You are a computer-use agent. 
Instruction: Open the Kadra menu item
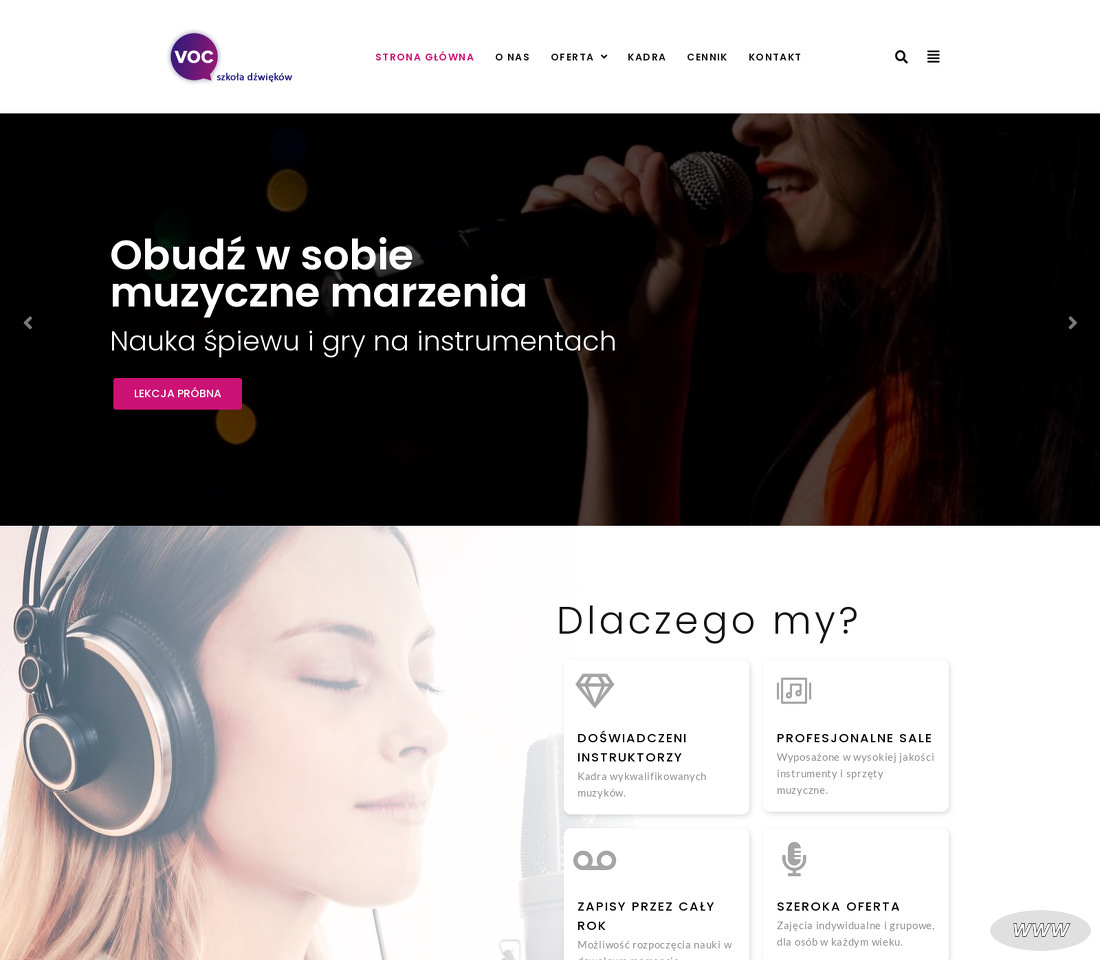[x=646, y=57]
